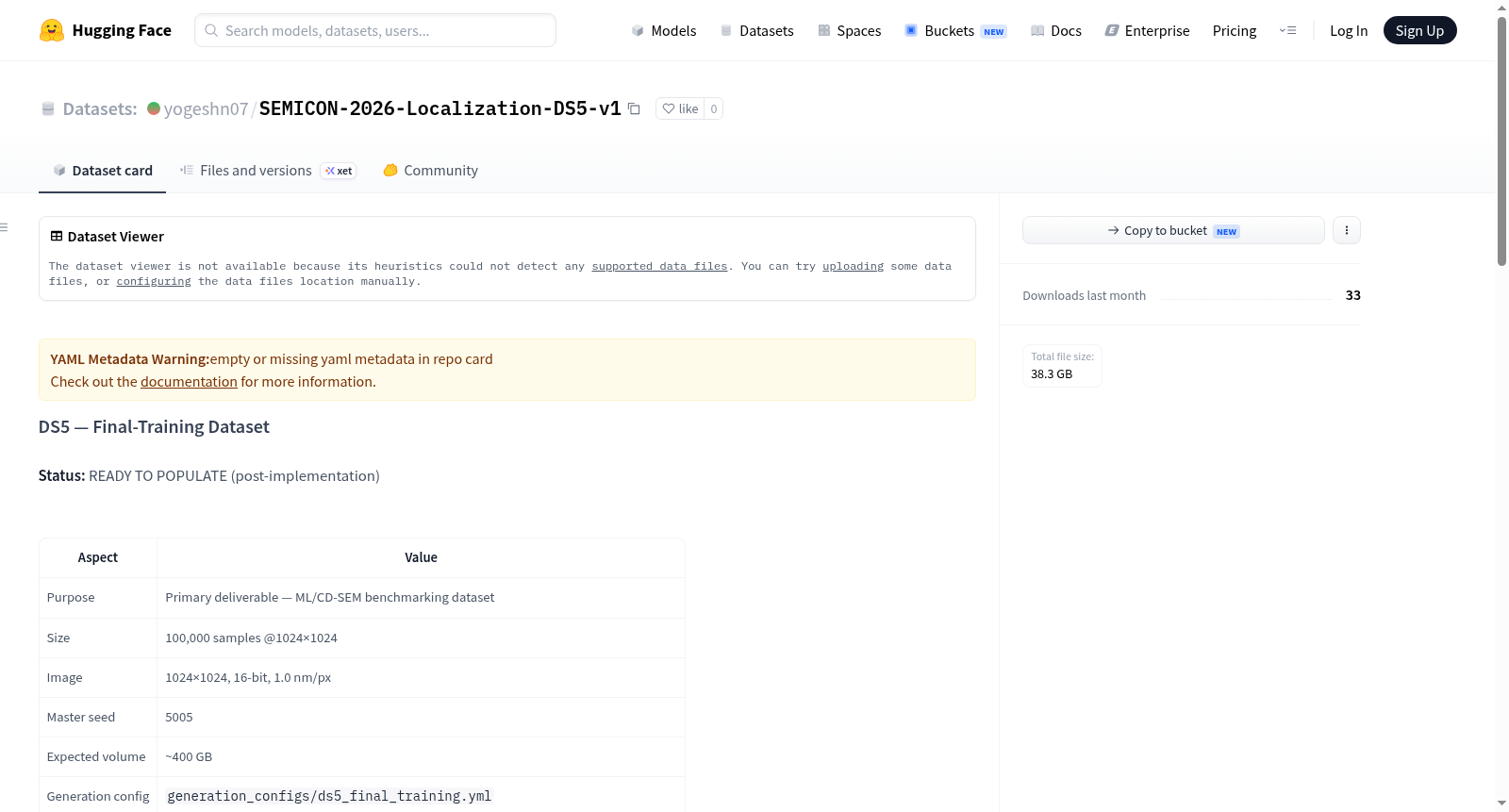The height and width of the screenshot is (812, 1509).
Task: Click the 'Value' column header
Action: (x=421, y=557)
